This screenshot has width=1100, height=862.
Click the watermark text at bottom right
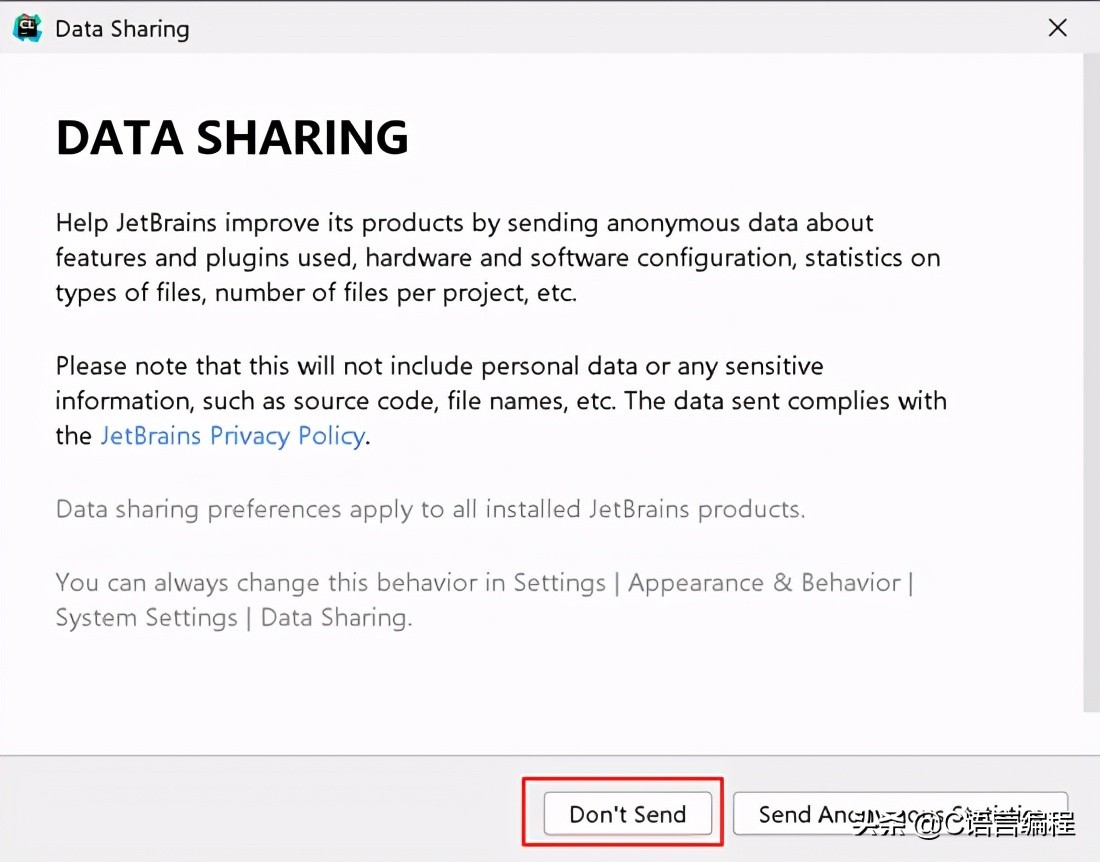[x=963, y=825]
